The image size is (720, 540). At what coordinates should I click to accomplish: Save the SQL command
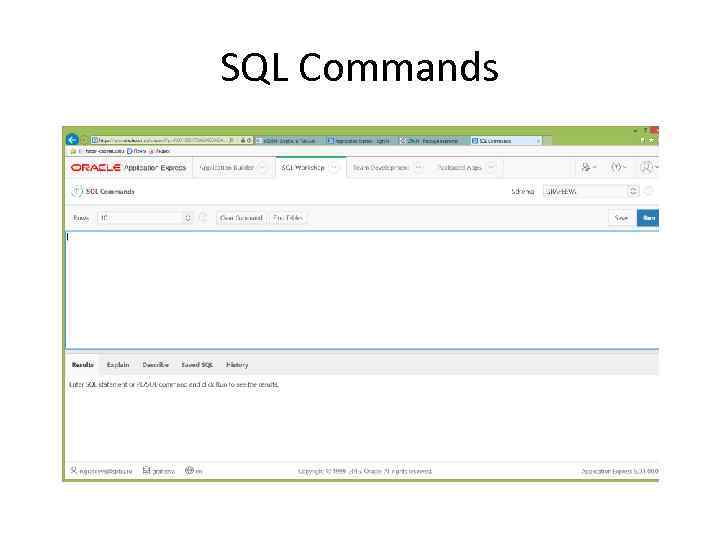pos(621,218)
